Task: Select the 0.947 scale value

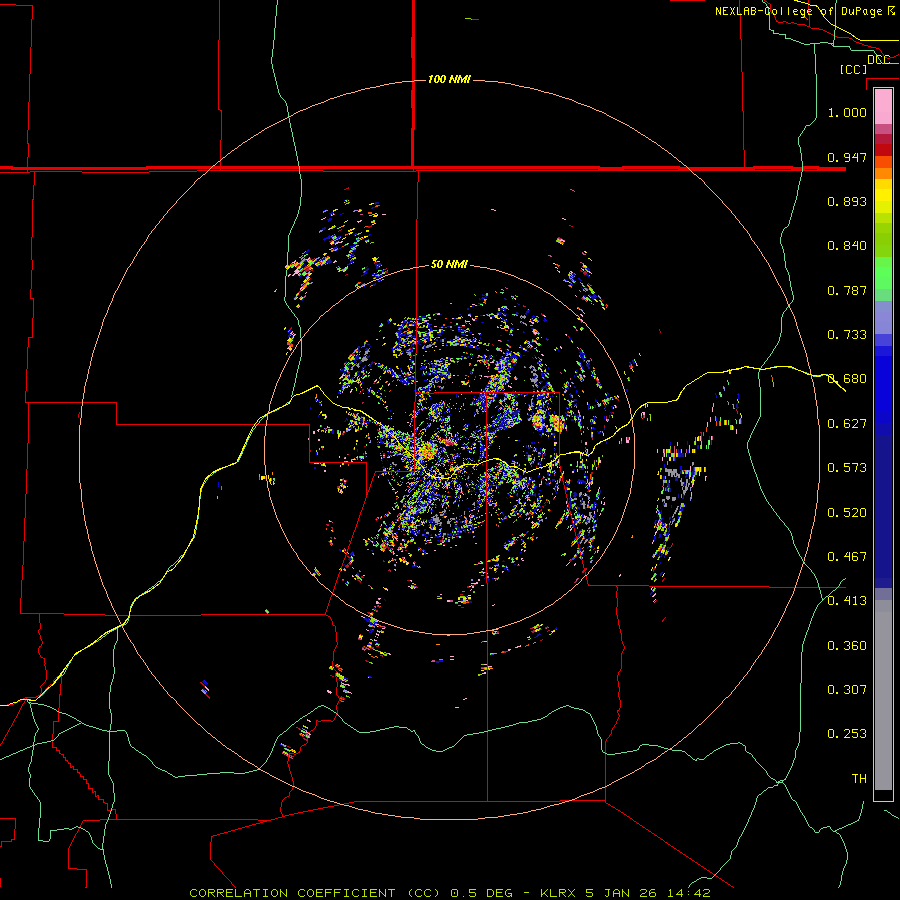Action: pyautogui.click(x=847, y=157)
